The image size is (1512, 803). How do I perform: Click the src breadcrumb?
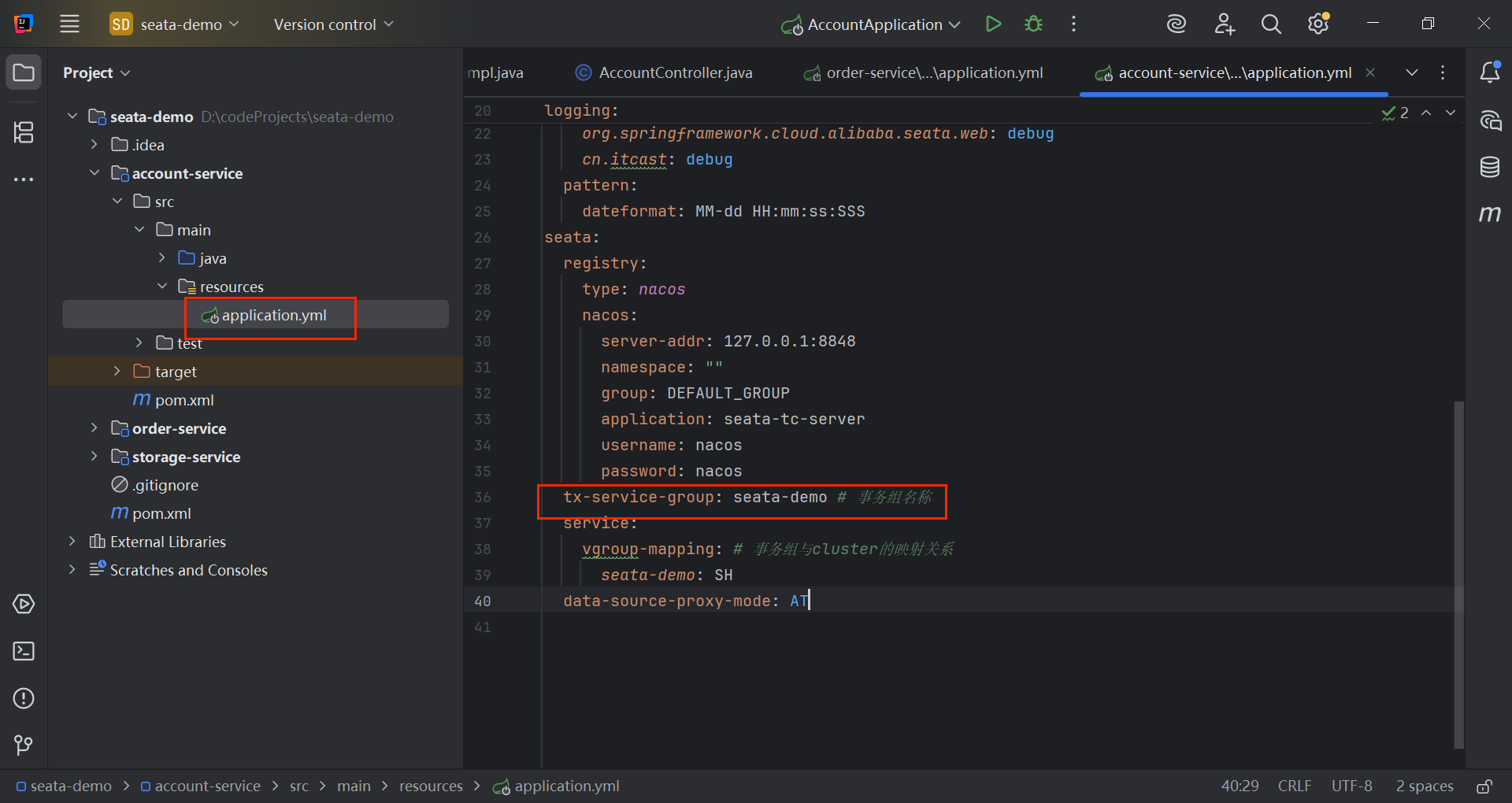(298, 786)
